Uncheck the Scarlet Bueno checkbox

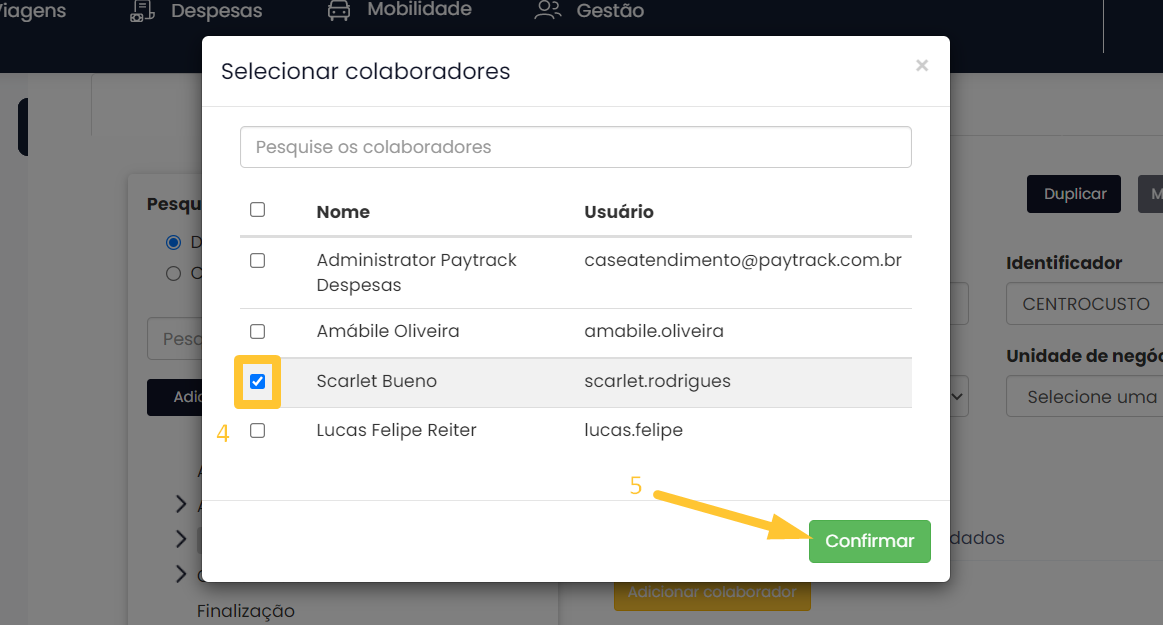pyautogui.click(x=257, y=382)
